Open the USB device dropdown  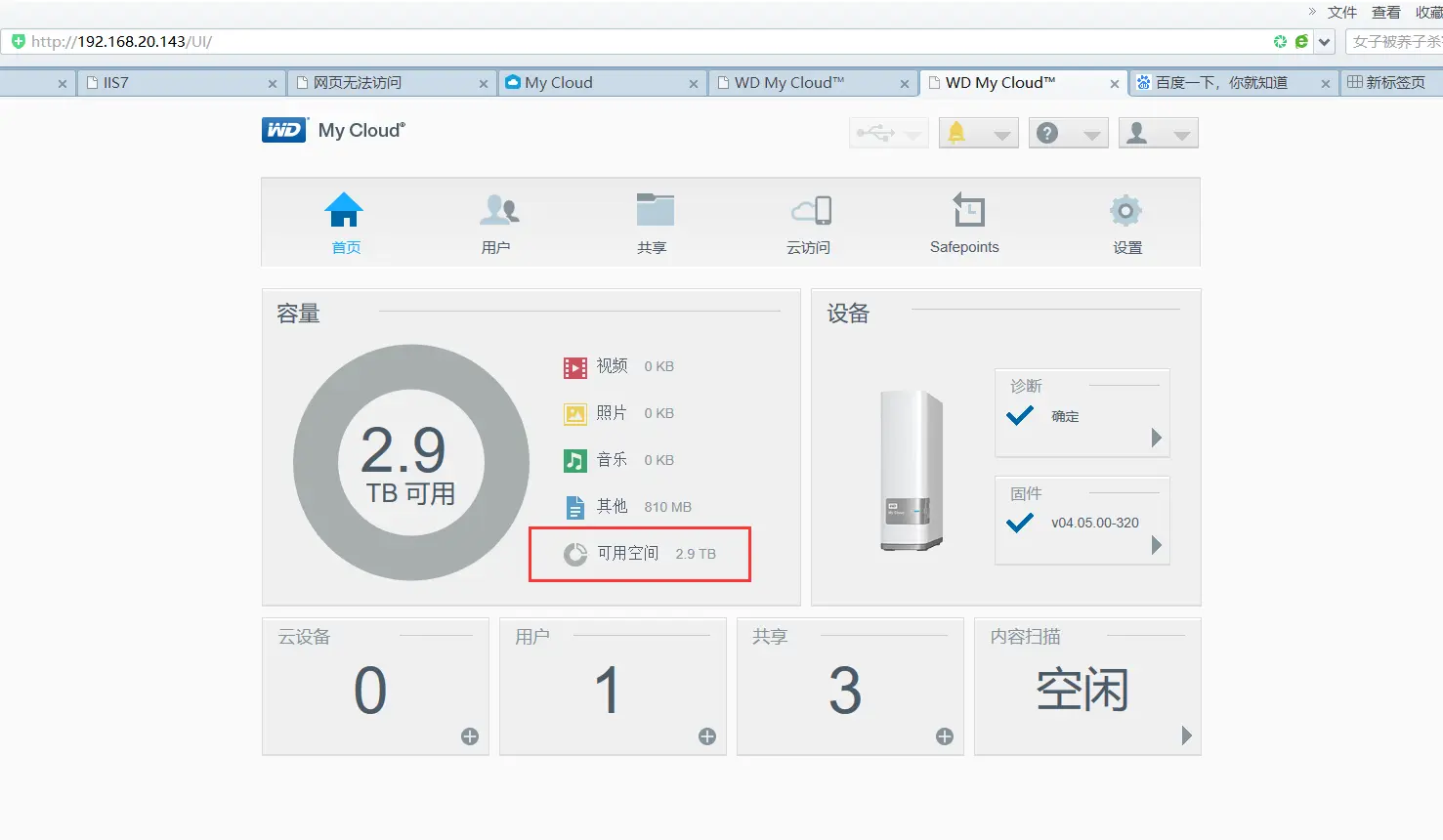[888, 134]
